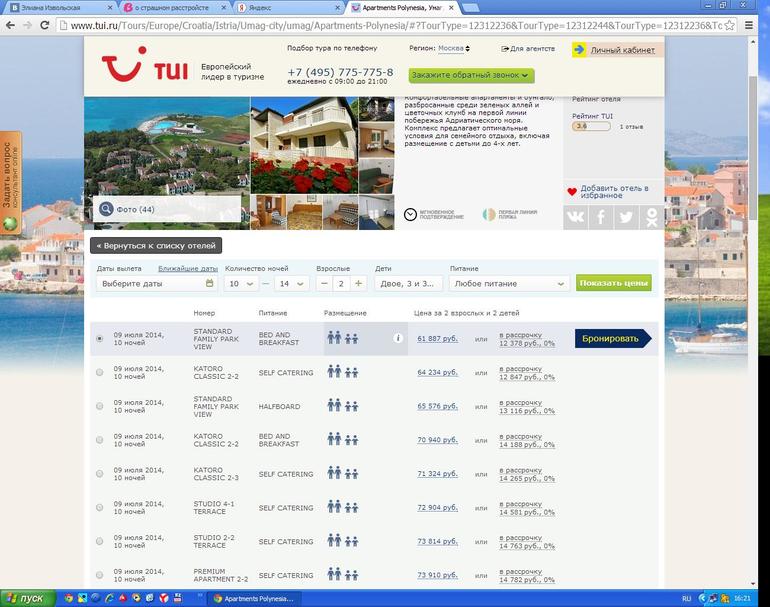
Task: Decrease adults count with minus
Action: (324, 283)
